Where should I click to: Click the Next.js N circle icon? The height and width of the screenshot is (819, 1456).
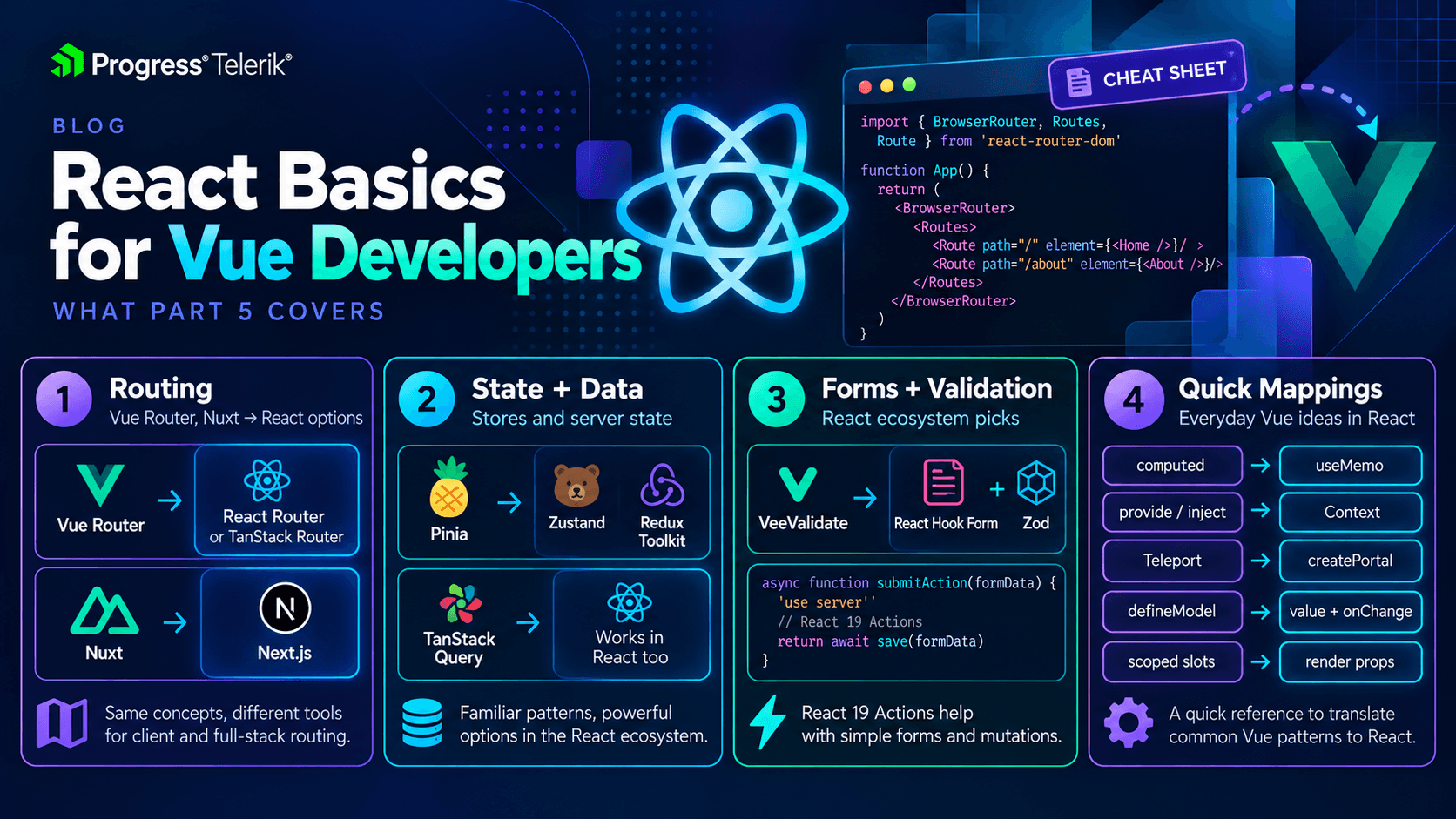click(x=285, y=608)
